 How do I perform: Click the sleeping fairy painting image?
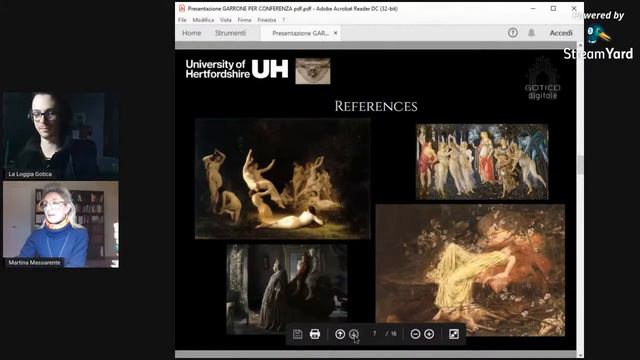point(470,270)
